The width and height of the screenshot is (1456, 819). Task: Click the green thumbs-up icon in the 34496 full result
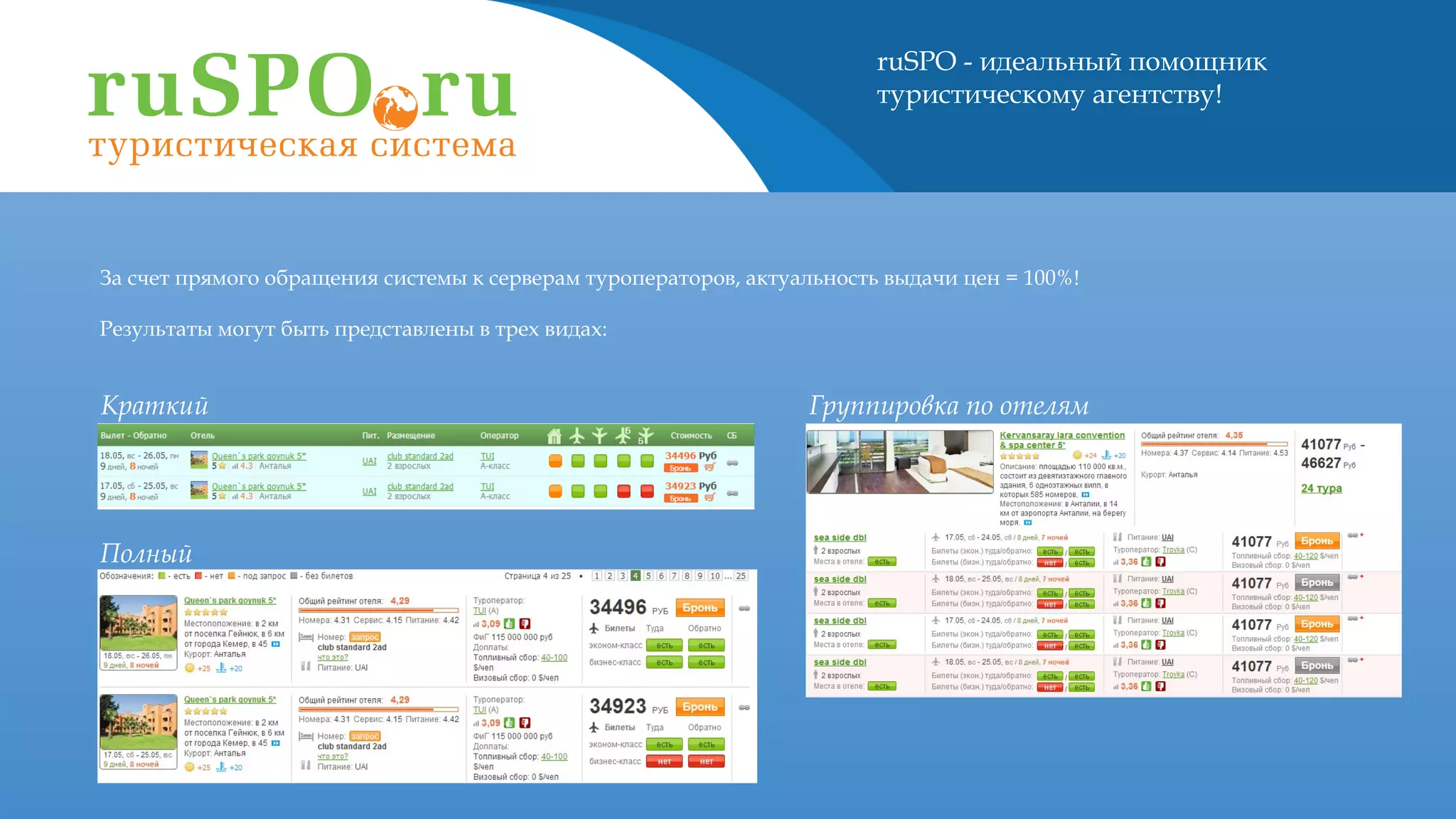point(509,623)
